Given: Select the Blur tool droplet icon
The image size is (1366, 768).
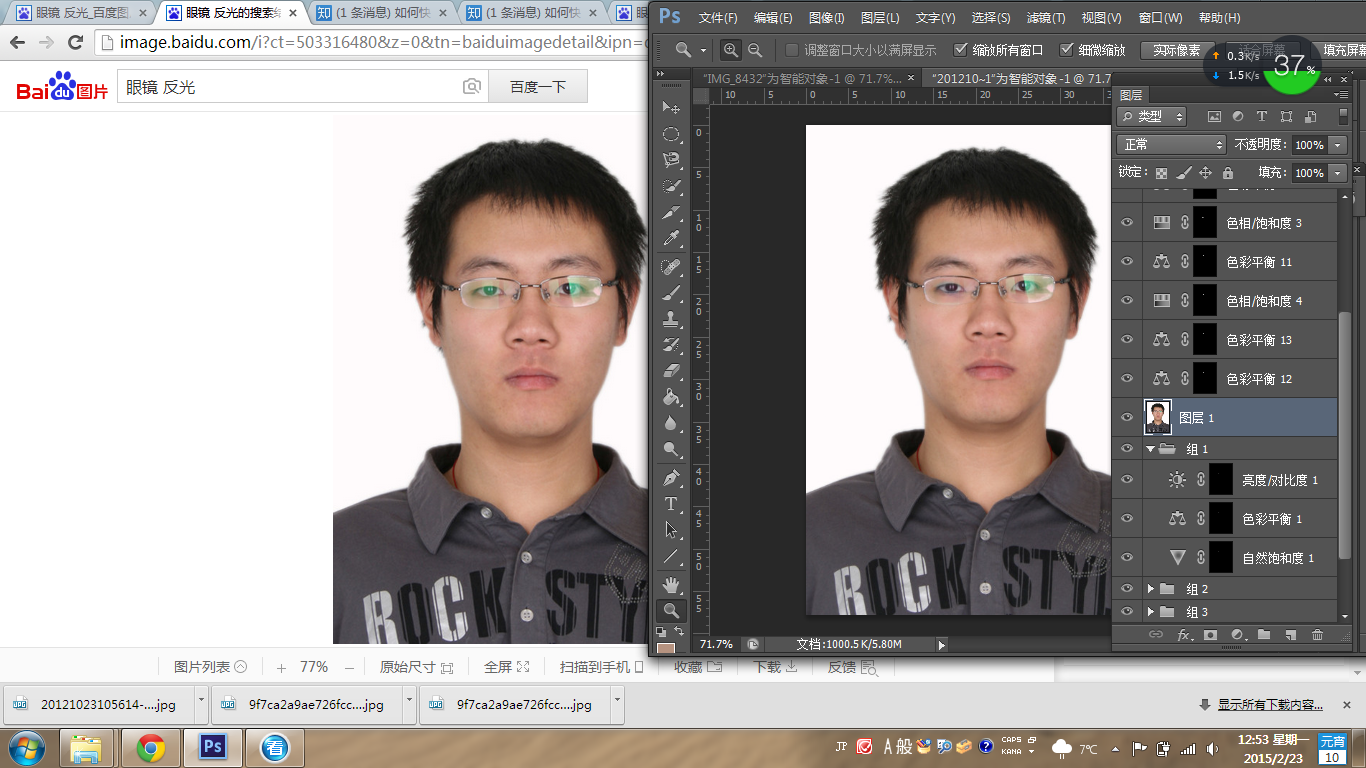Looking at the screenshot, I should click(x=671, y=423).
